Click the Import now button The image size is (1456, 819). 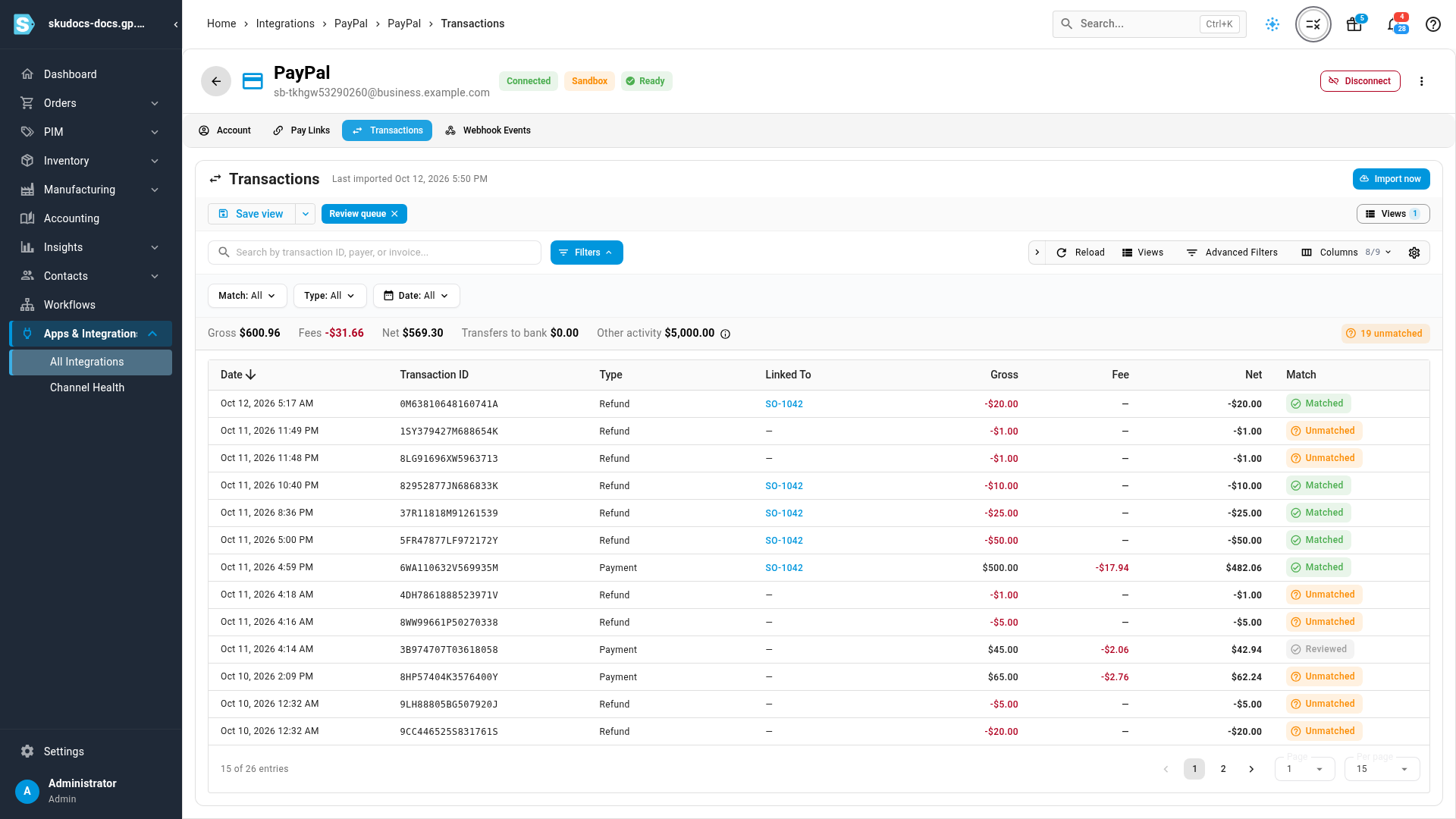tap(1391, 179)
